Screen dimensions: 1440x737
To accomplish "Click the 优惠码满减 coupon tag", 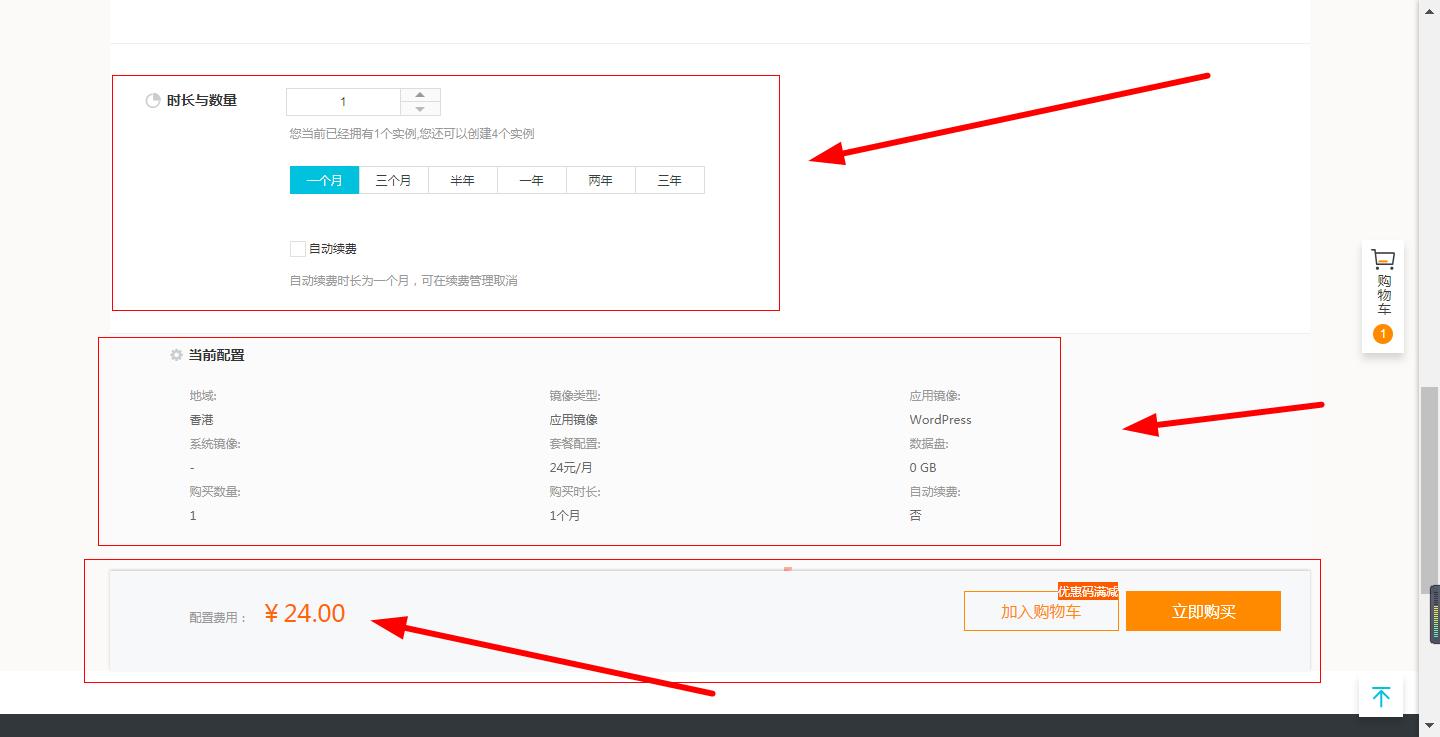I will [1088, 591].
